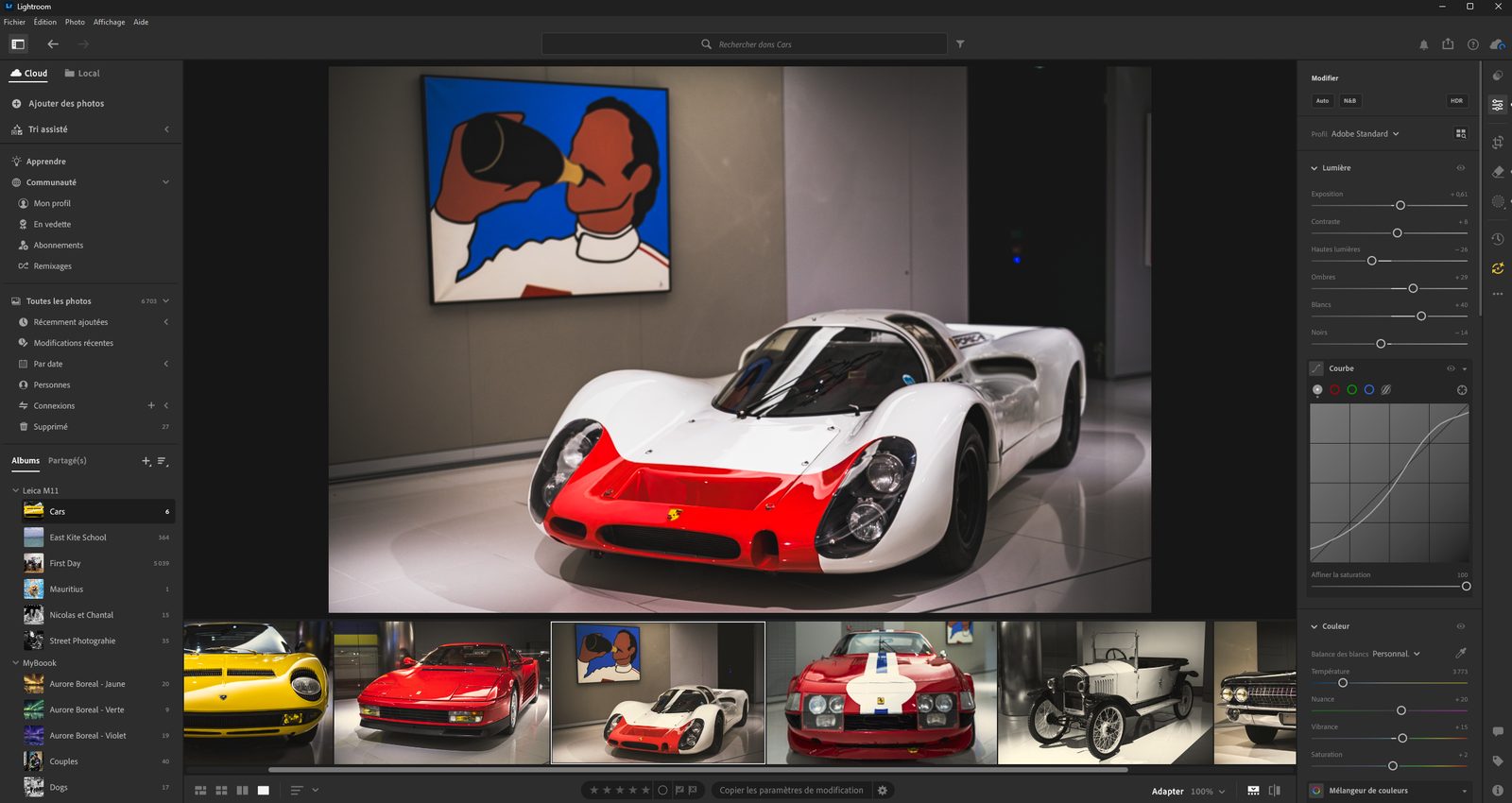The height and width of the screenshot is (803, 1512).
Task: Open the cloud sync status icon
Action: [1497, 44]
